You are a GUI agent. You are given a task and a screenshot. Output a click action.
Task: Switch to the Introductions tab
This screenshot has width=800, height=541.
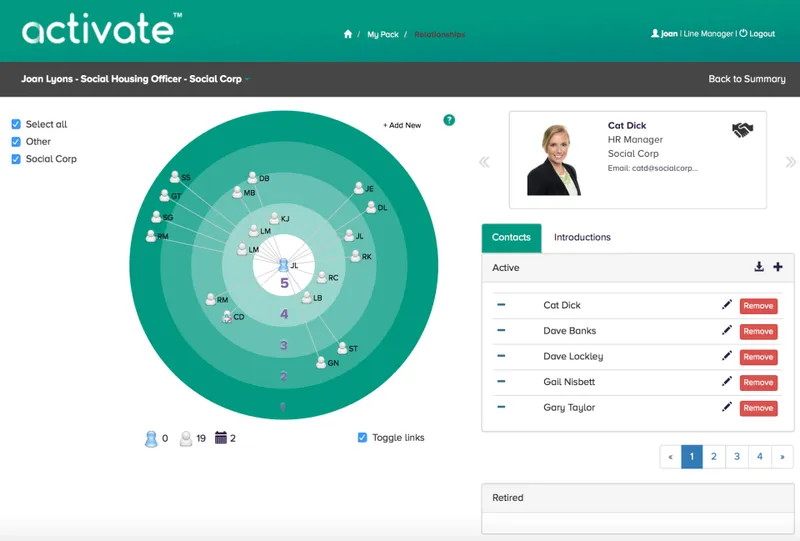tap(582, 237)
